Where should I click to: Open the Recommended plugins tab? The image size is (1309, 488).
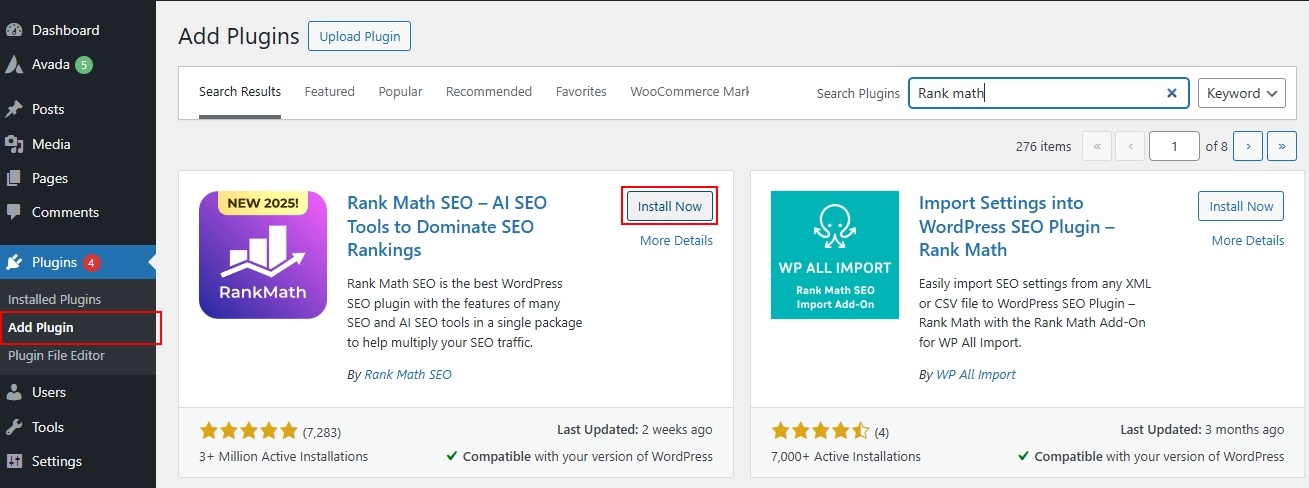[x=488, y=91]
